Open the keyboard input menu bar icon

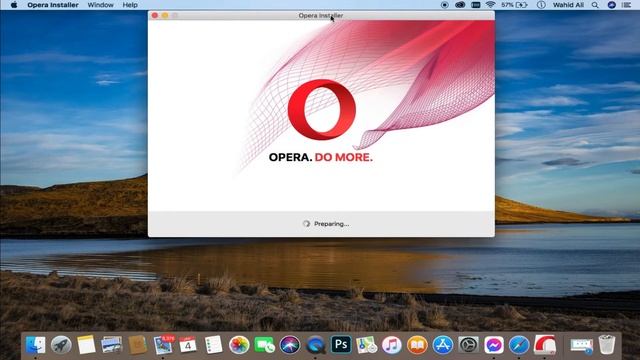point(476,5)
